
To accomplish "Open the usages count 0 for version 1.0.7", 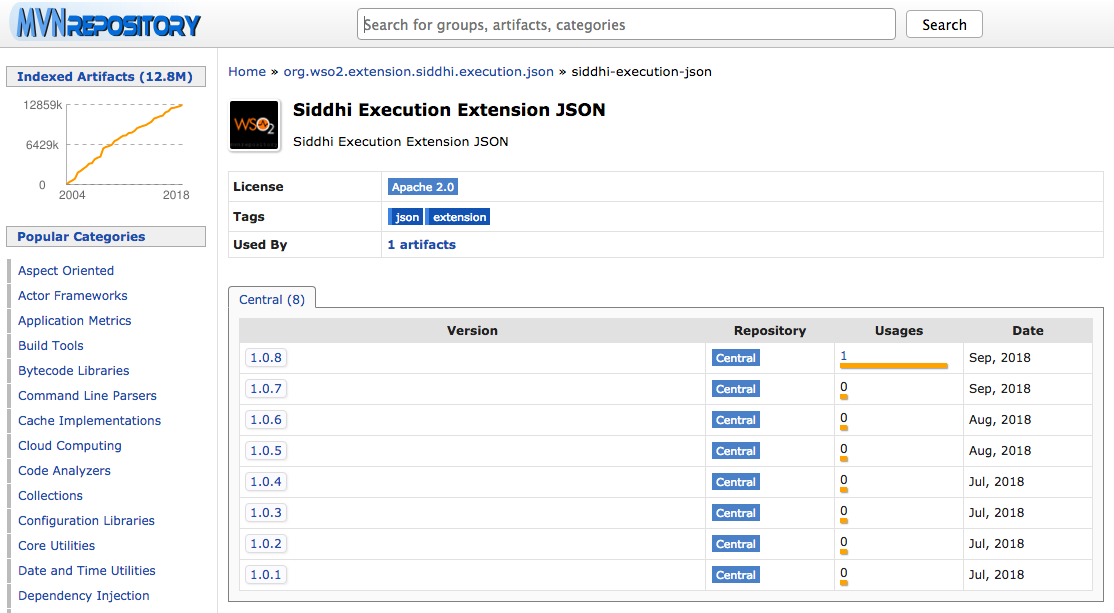I will [x=843, y=387].
